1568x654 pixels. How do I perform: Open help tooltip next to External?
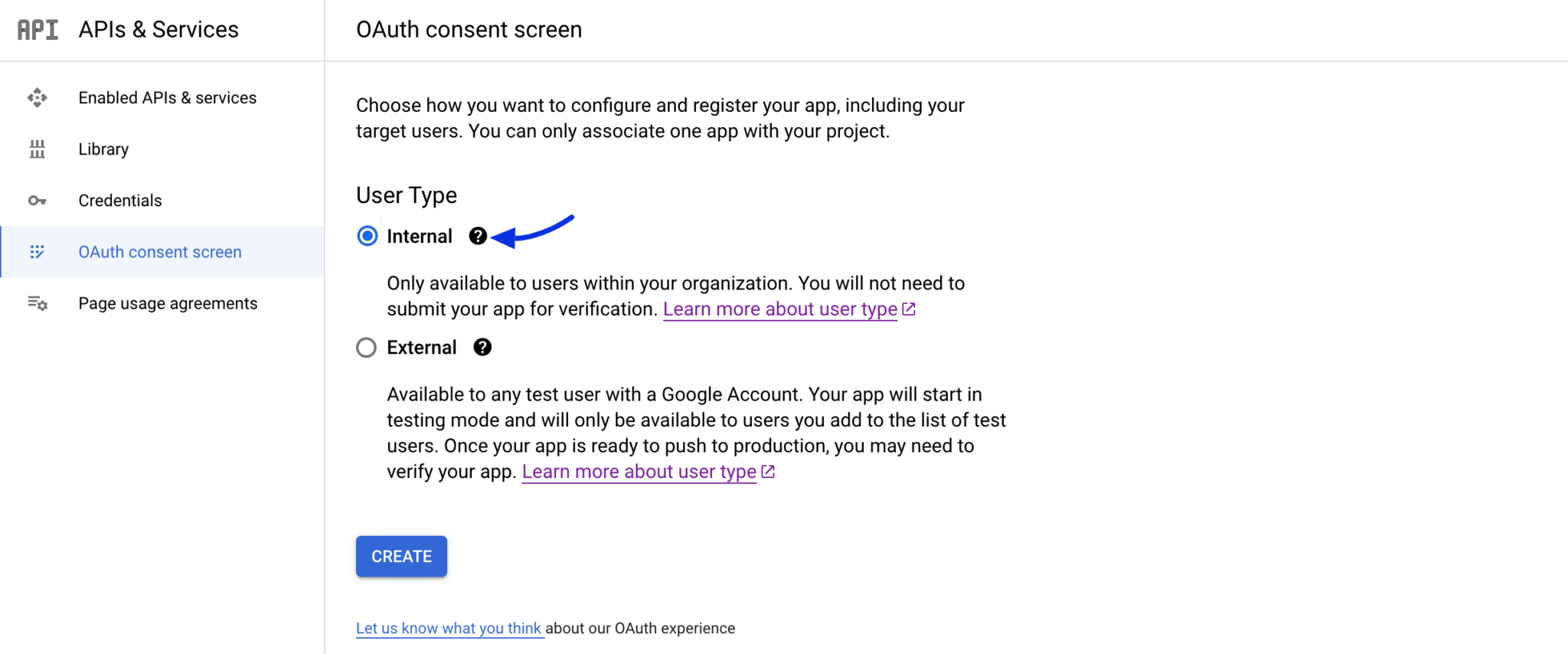click(x=482, y=348)
